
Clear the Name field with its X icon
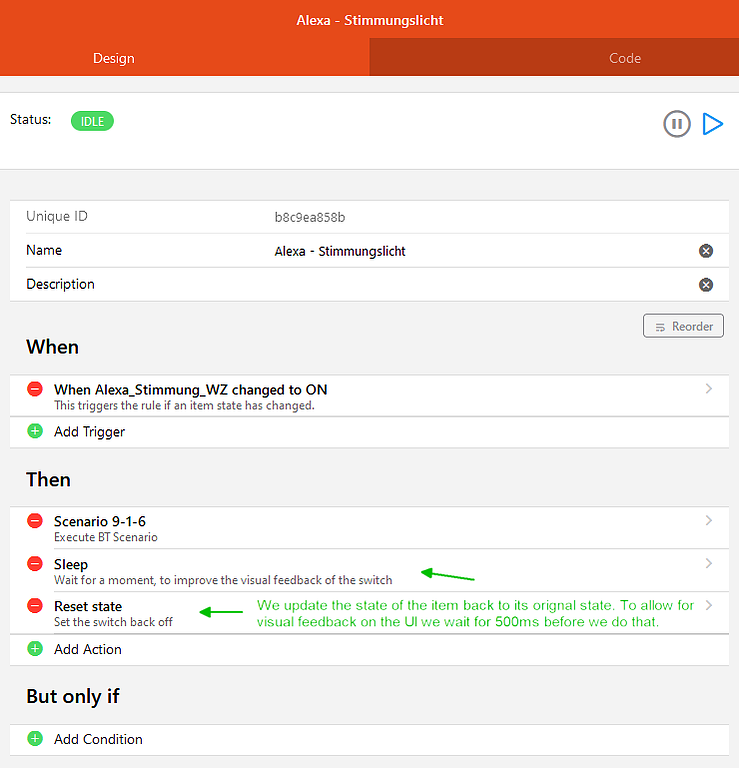(706, 251)
